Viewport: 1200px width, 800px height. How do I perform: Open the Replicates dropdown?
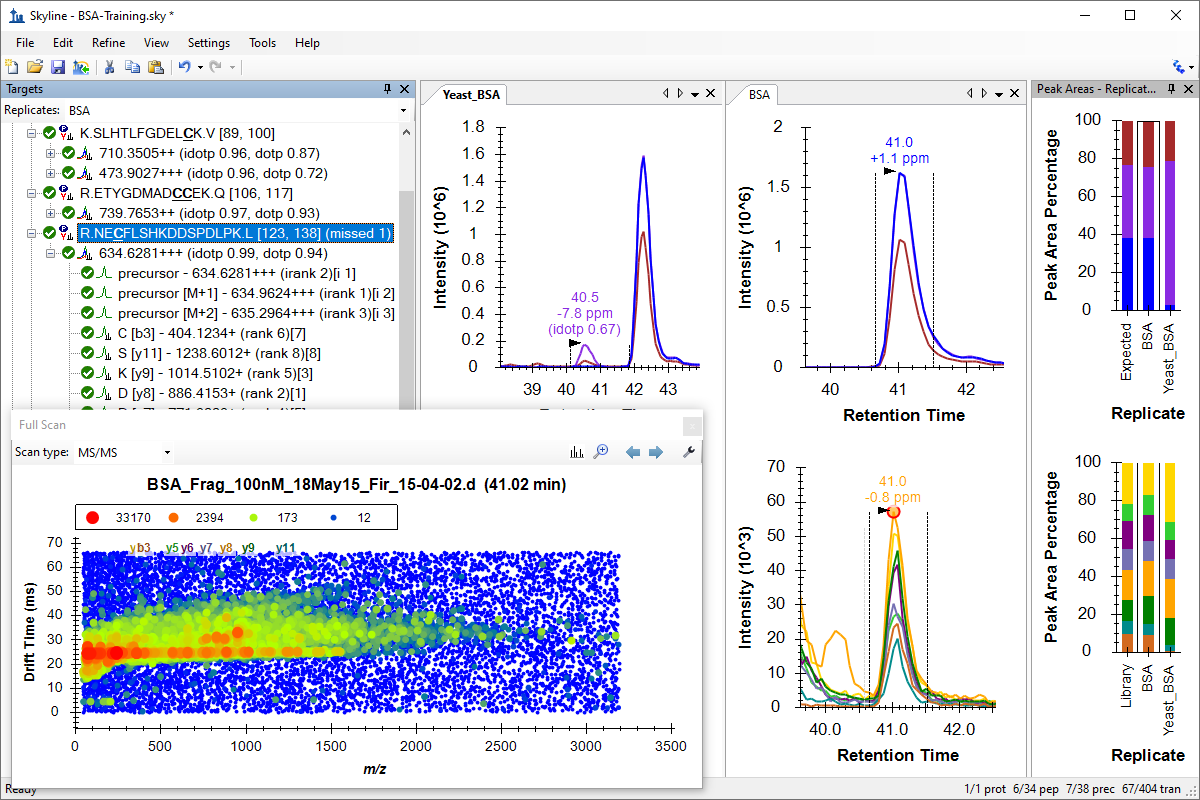[403, 110]
